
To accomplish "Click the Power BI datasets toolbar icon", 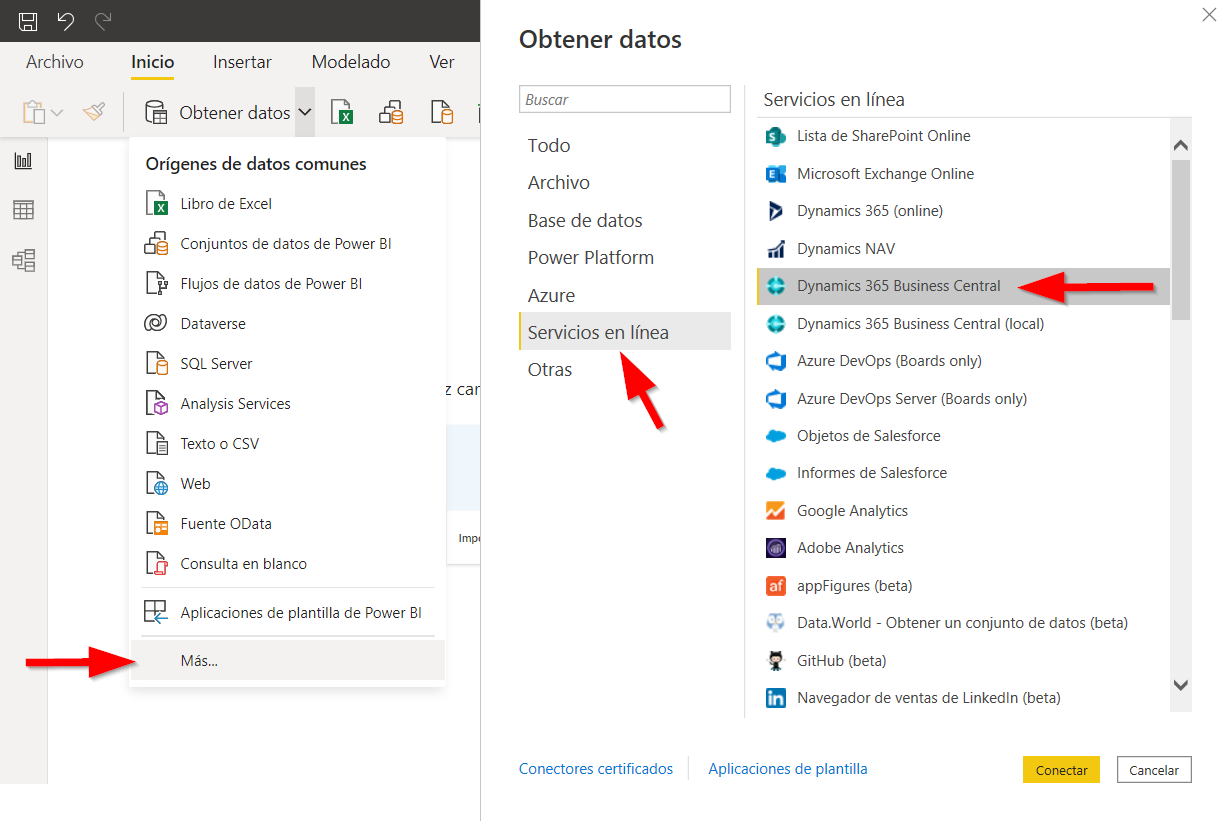I will pos(391,112).
